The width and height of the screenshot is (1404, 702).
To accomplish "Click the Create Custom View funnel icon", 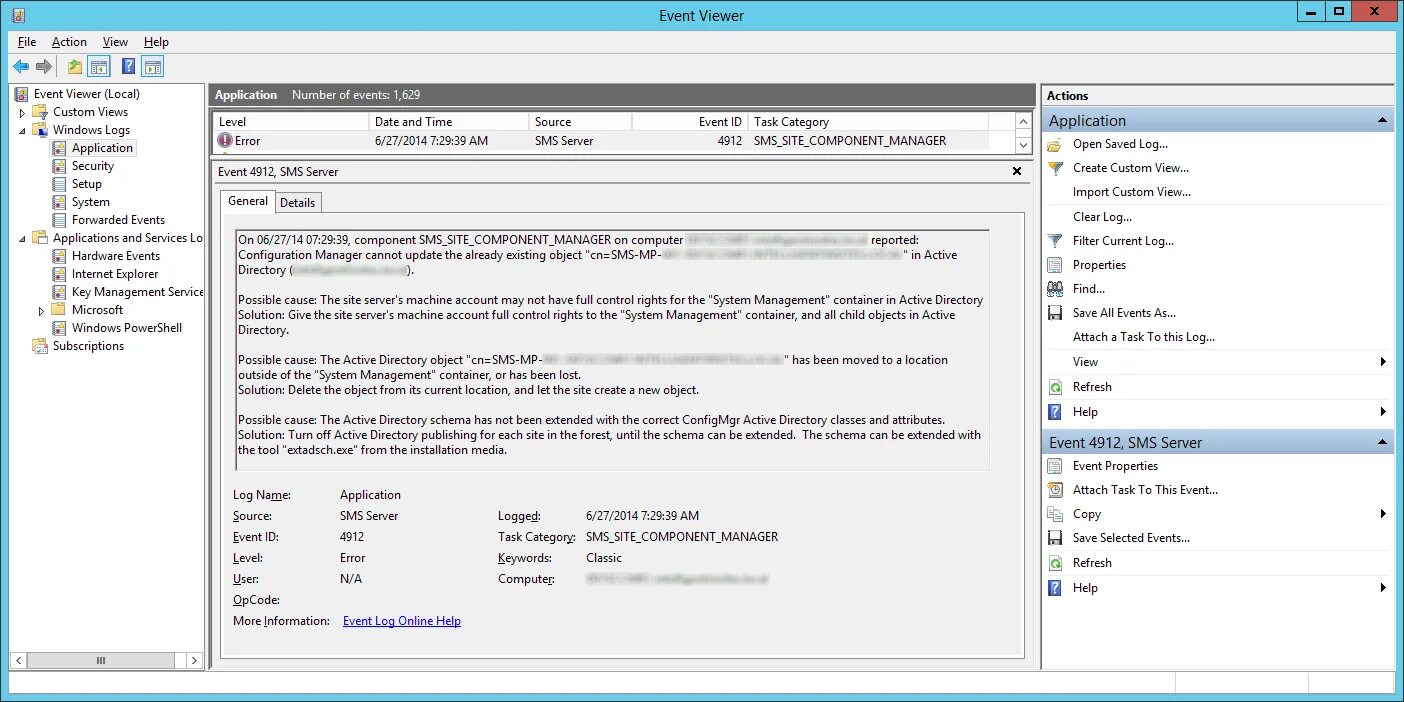I will coord(1055,168).
